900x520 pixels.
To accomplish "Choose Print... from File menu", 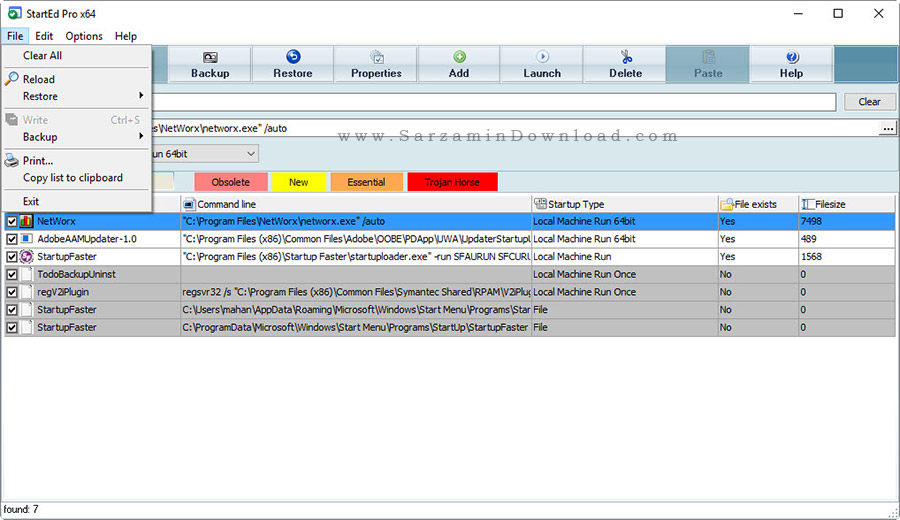I will pos(76,161).
